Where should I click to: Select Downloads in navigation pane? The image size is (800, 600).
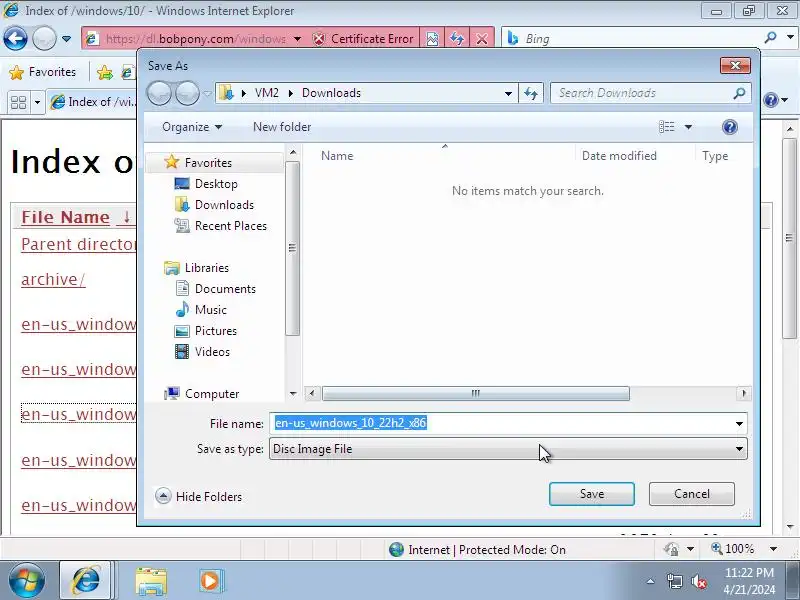[x=224, y=205]
